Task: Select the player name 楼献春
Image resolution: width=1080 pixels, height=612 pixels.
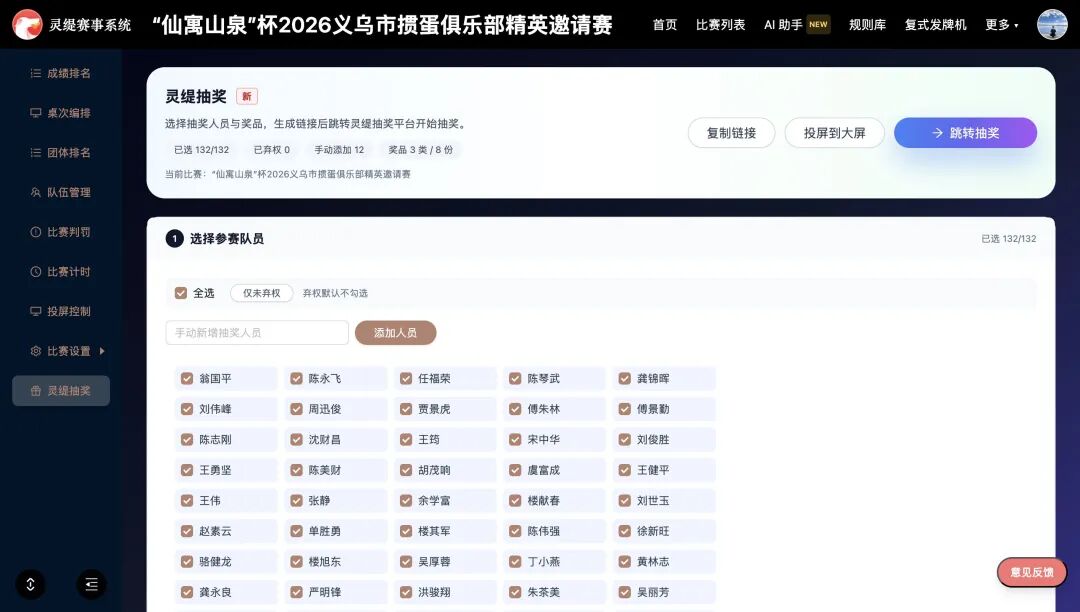Action: 543,500
